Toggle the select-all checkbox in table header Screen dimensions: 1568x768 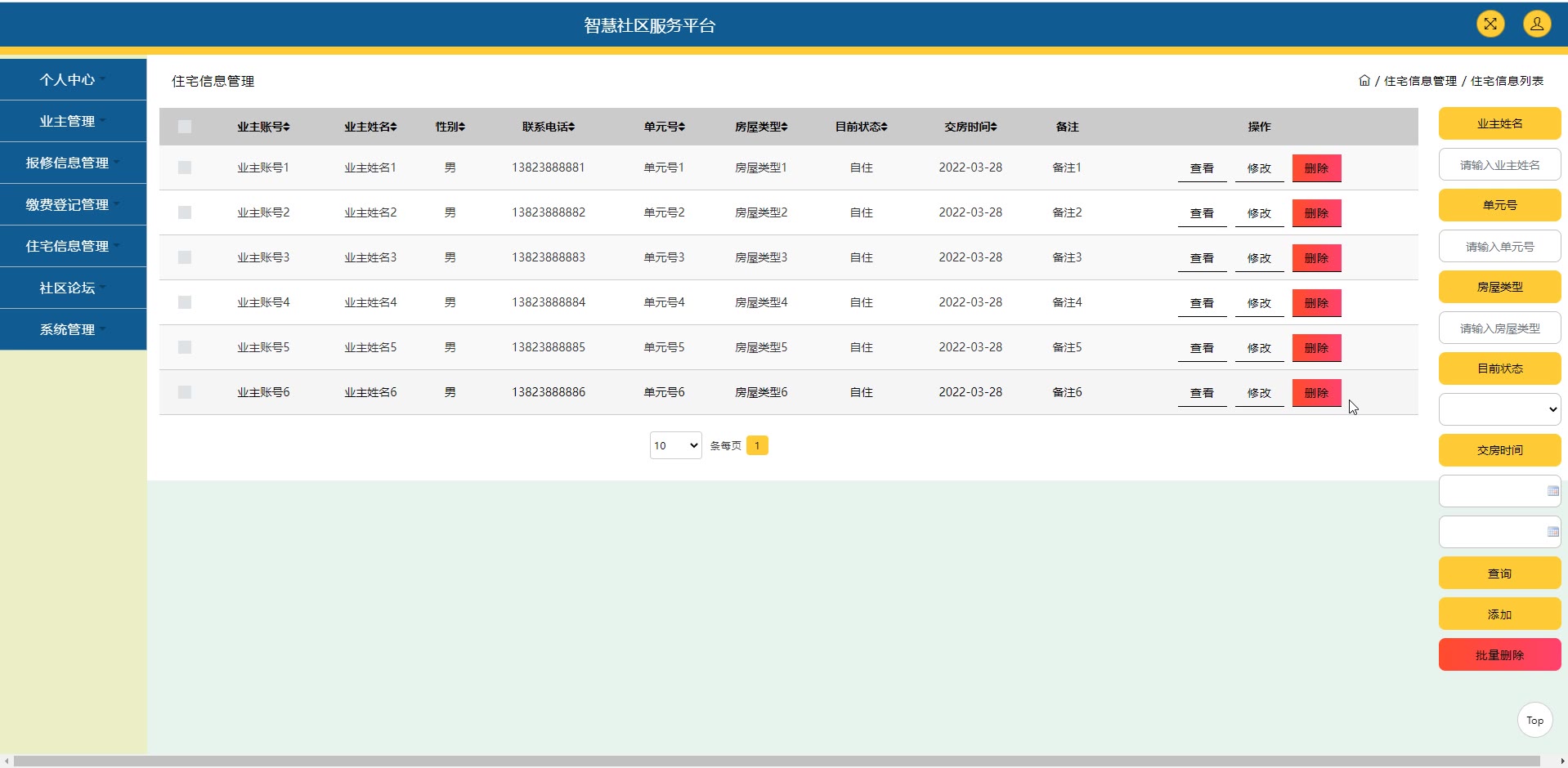(x=185, y=127)
